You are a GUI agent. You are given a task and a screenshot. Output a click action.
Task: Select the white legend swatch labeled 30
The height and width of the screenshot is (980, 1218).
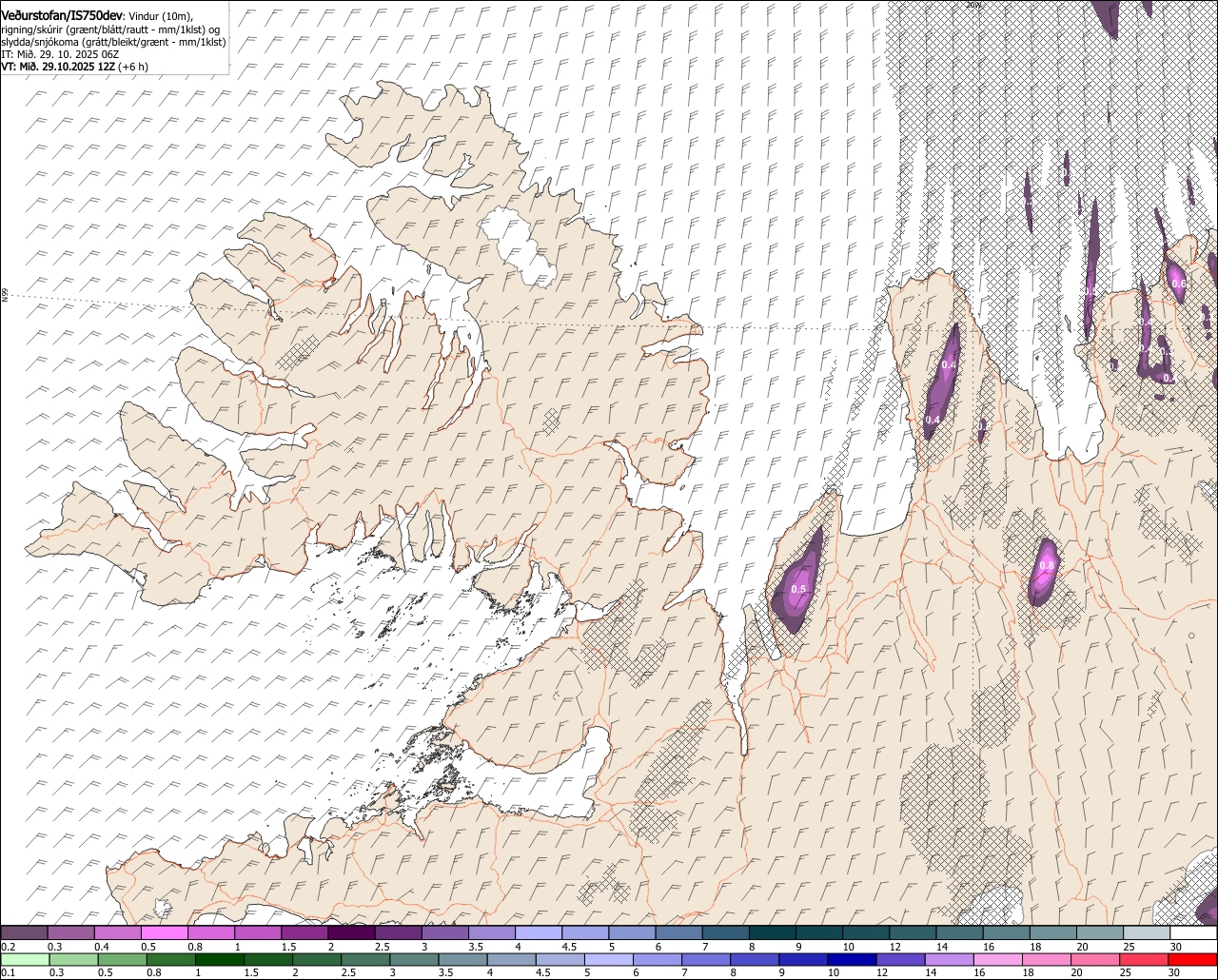click(1193, 932)
